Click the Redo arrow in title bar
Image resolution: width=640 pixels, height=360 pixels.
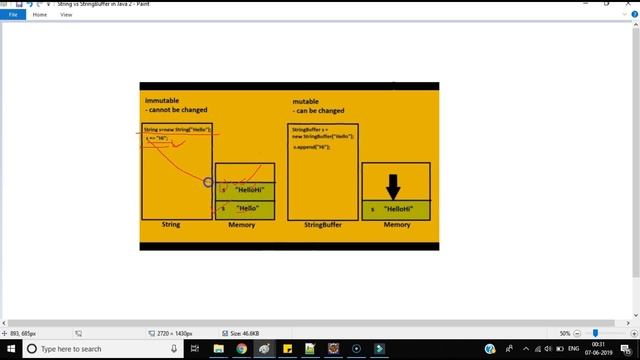[40, 4]
